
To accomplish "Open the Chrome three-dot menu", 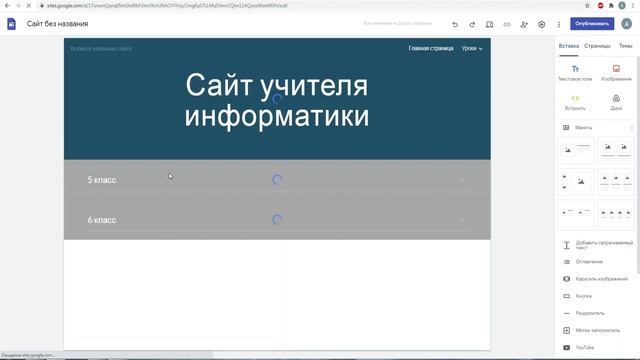I will [x=633, y=6].
